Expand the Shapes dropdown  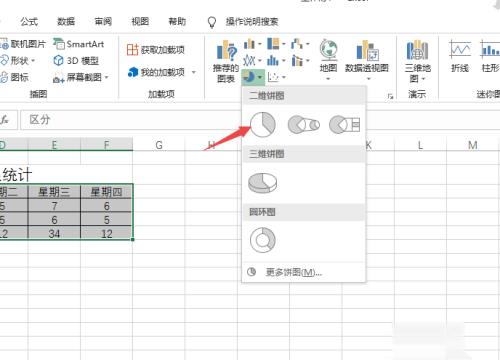point(33,61)
